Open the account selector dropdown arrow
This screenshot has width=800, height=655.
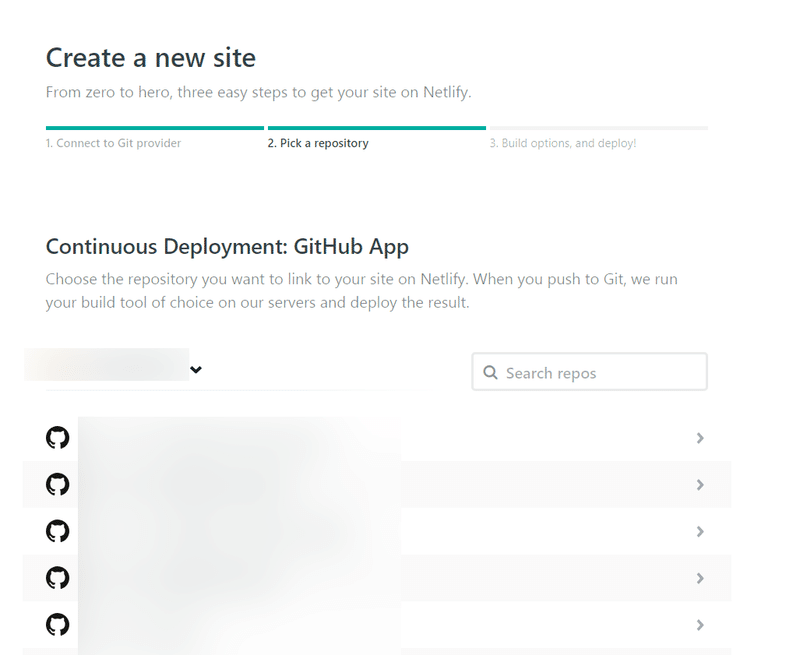click(196, 370)
